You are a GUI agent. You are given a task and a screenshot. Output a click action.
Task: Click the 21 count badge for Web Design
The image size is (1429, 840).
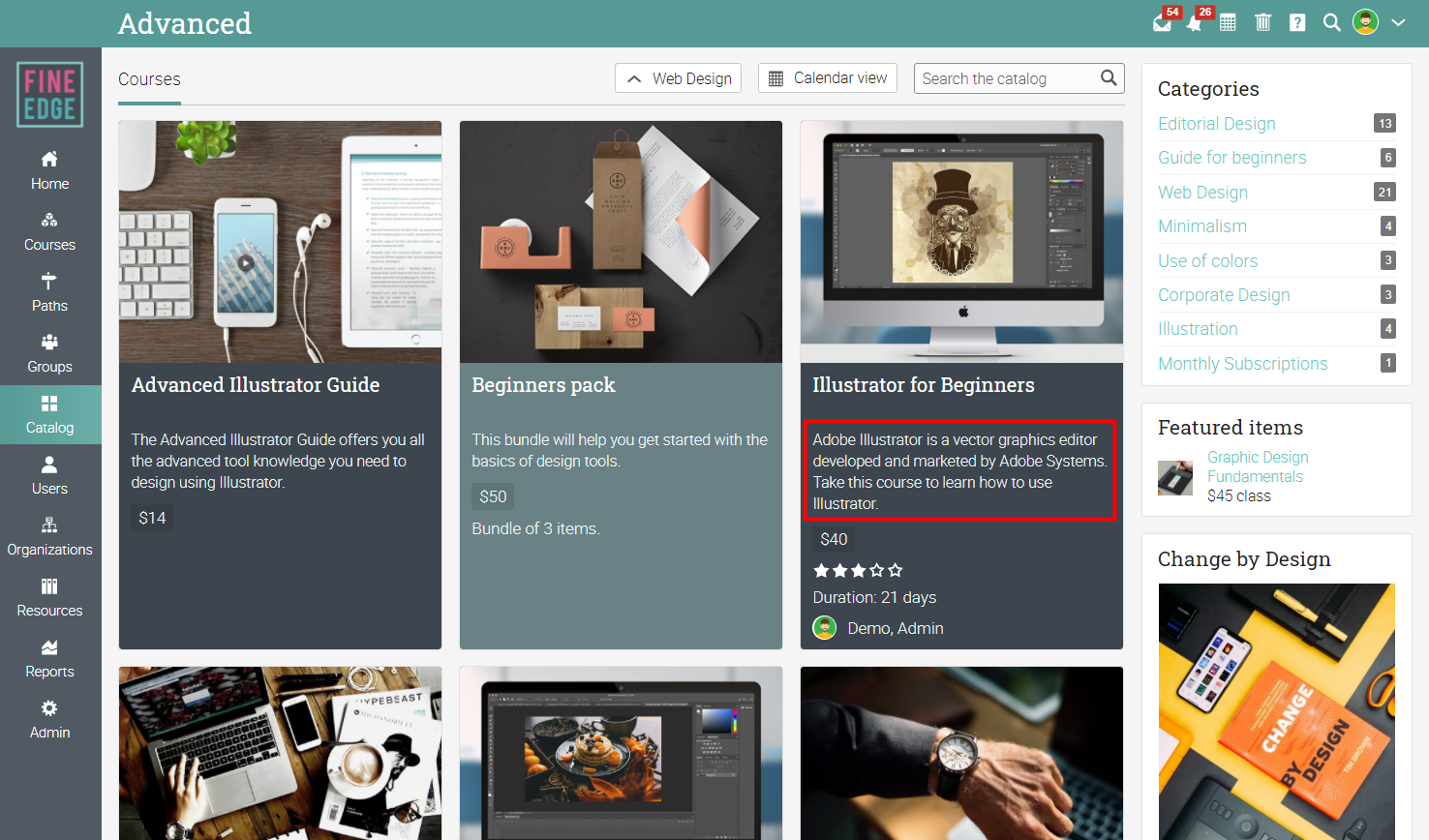[1384, 192]
